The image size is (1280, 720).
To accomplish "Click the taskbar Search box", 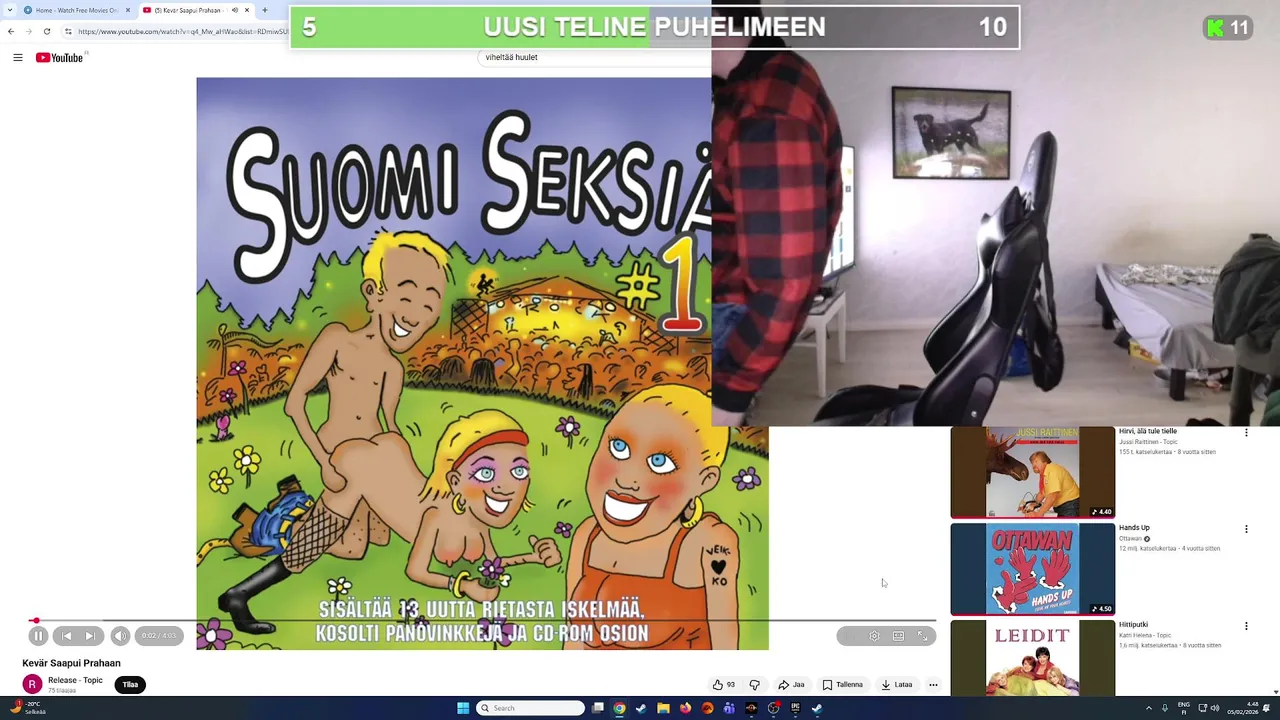I will point(530,708).
